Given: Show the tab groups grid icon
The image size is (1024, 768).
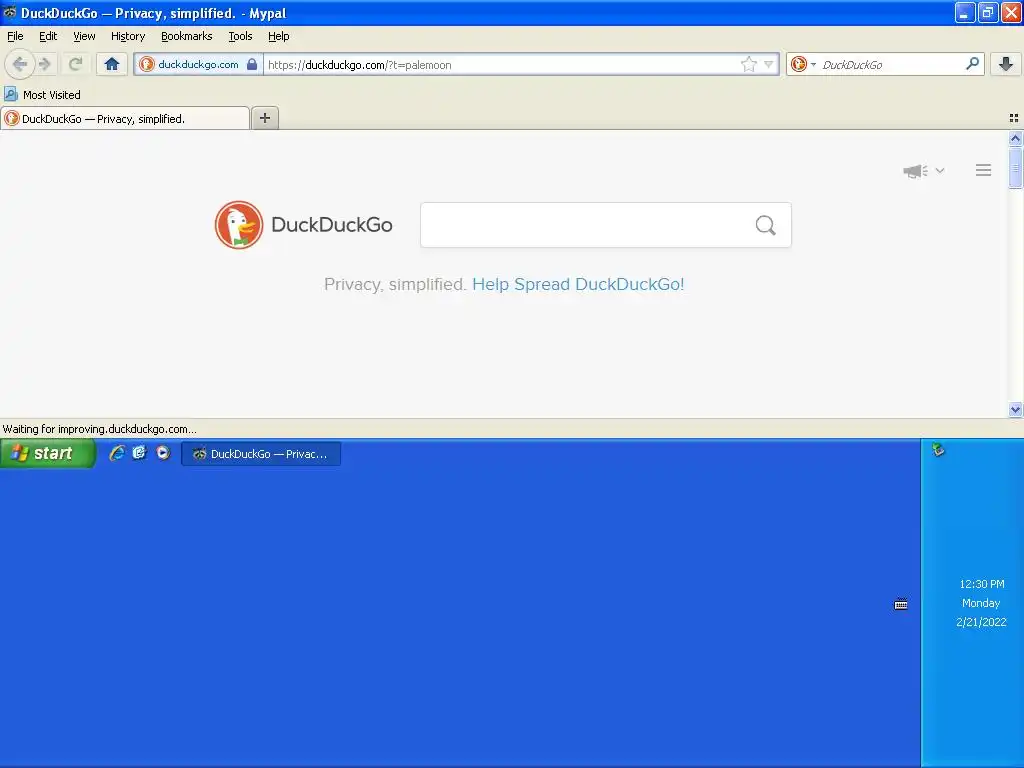Looking at the screenshot, I should (x=1014, y=118).
